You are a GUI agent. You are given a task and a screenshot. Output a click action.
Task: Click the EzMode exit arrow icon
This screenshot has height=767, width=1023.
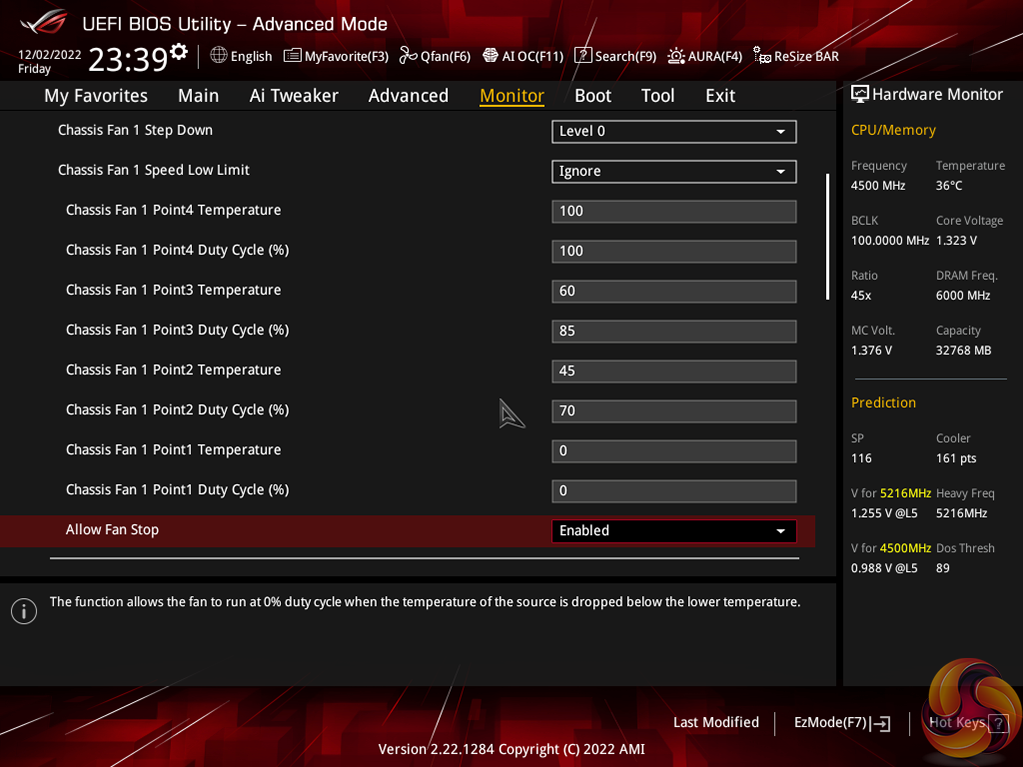click(880, 723)
